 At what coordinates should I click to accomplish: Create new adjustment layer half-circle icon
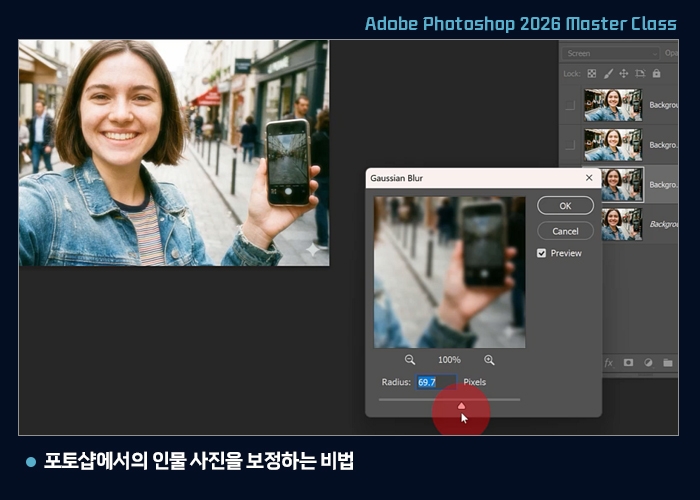coord(648,362)
